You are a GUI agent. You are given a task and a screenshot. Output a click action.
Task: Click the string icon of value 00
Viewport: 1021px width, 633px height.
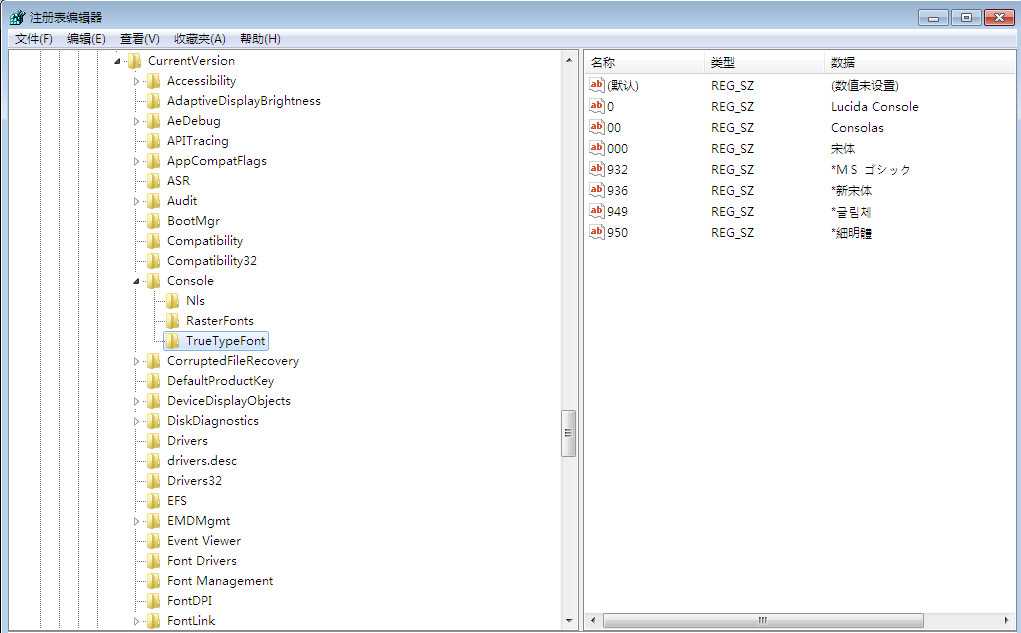coord(596,127)
